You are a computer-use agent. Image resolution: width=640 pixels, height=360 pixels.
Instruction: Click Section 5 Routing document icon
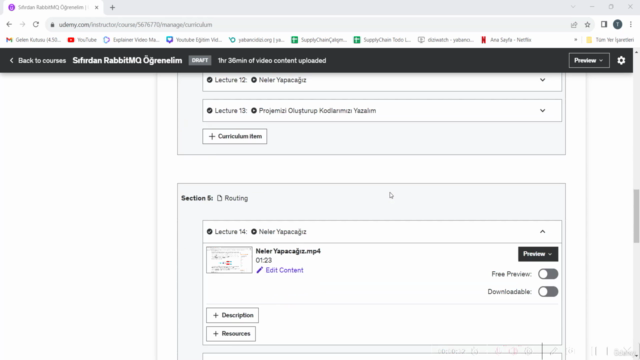pos(220,198)
